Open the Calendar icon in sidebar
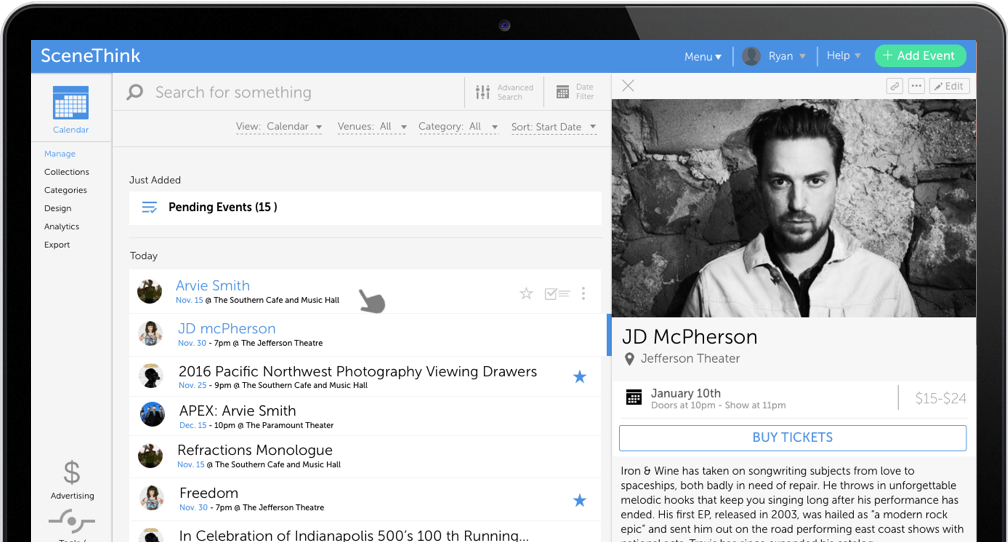This screenshot has height=542, width=1008. 70,104
